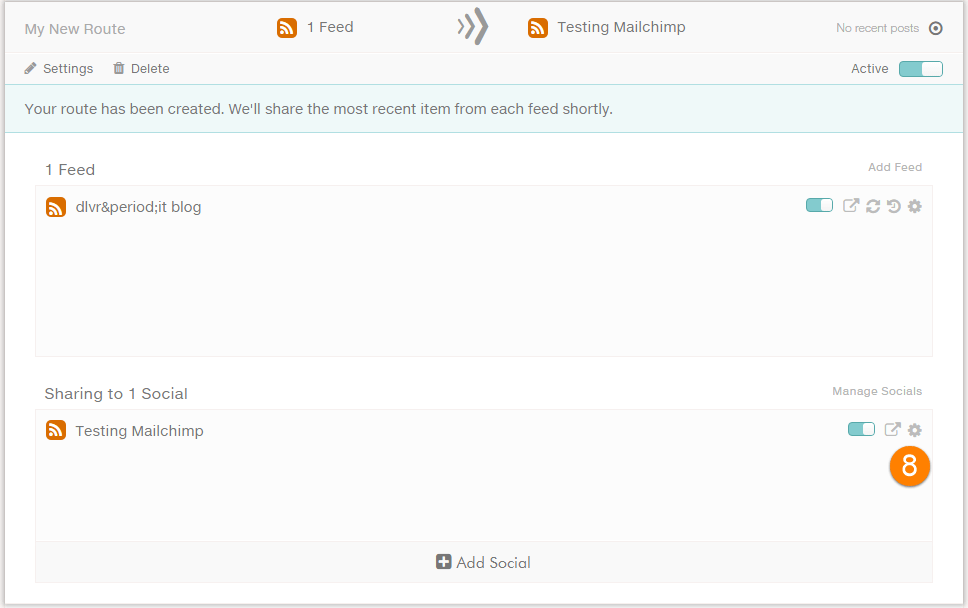
Task: Open gear settings for dlvr.it blog feed
Action: click(915, 206)
